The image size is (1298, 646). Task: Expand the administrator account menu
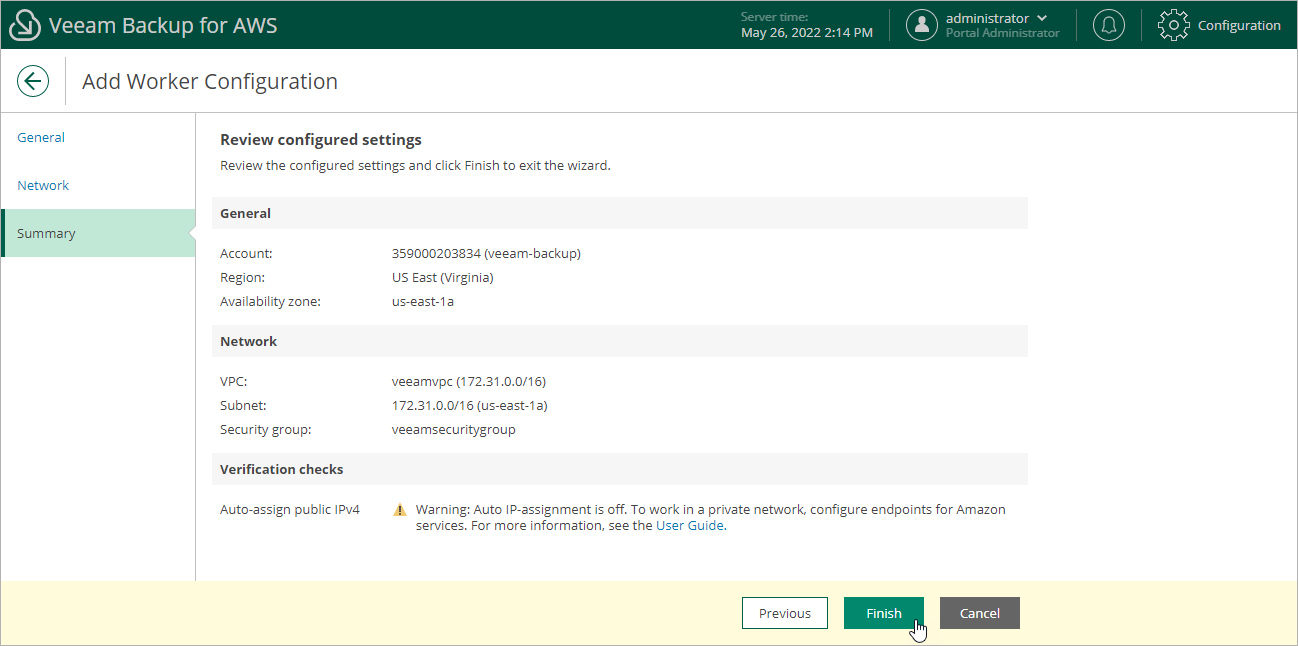[x=1043, y=17]
